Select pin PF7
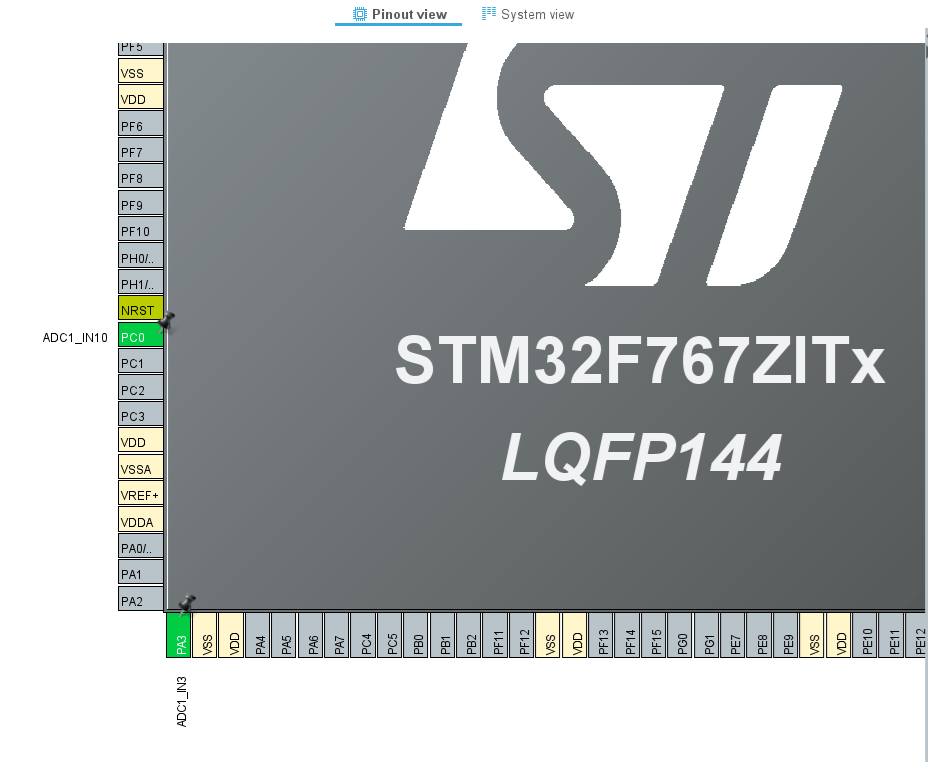Screen dimensions: 928x762 (x=141, y=150)
